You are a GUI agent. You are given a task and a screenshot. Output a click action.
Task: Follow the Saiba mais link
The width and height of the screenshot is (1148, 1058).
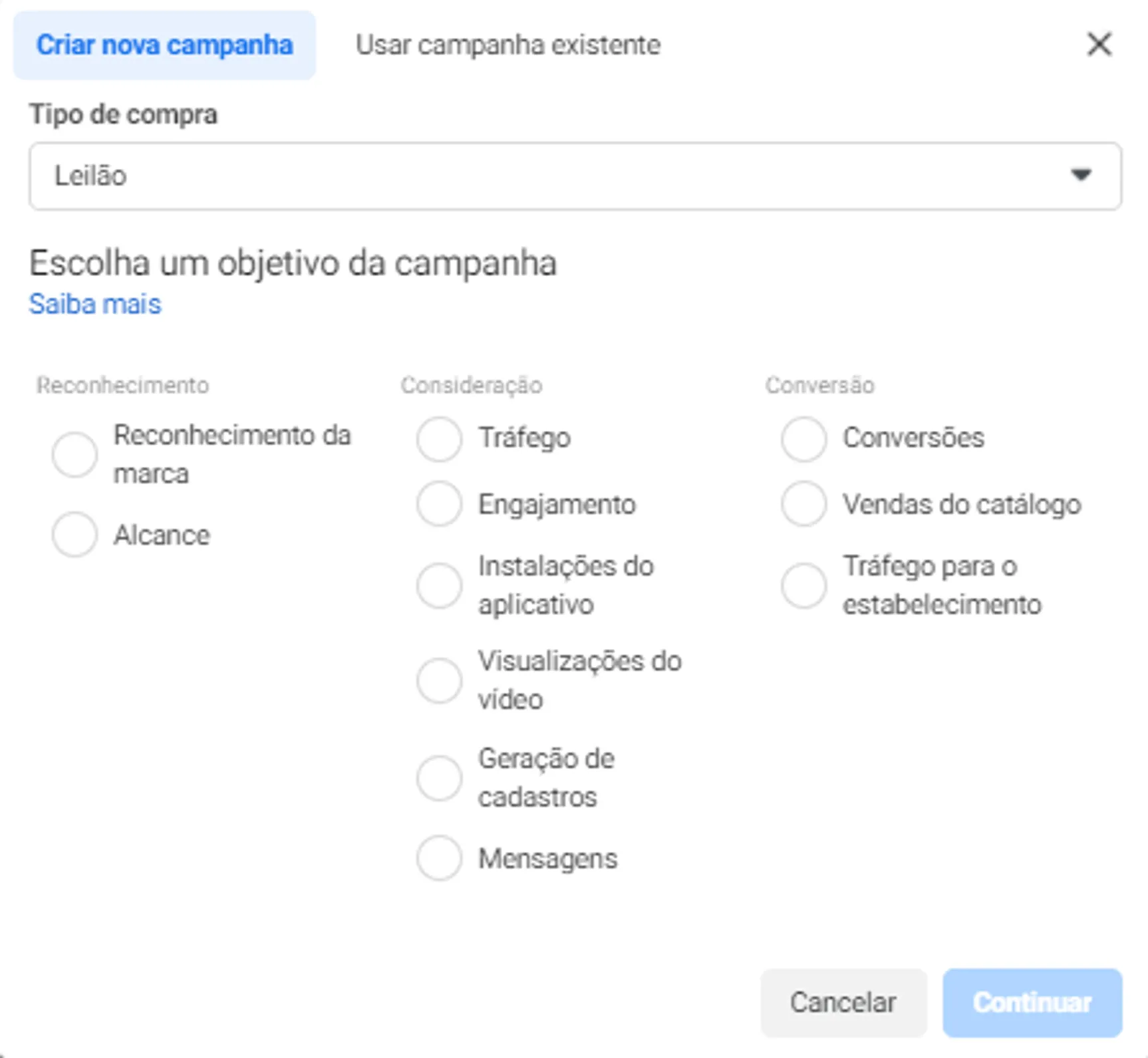[95, 305]
